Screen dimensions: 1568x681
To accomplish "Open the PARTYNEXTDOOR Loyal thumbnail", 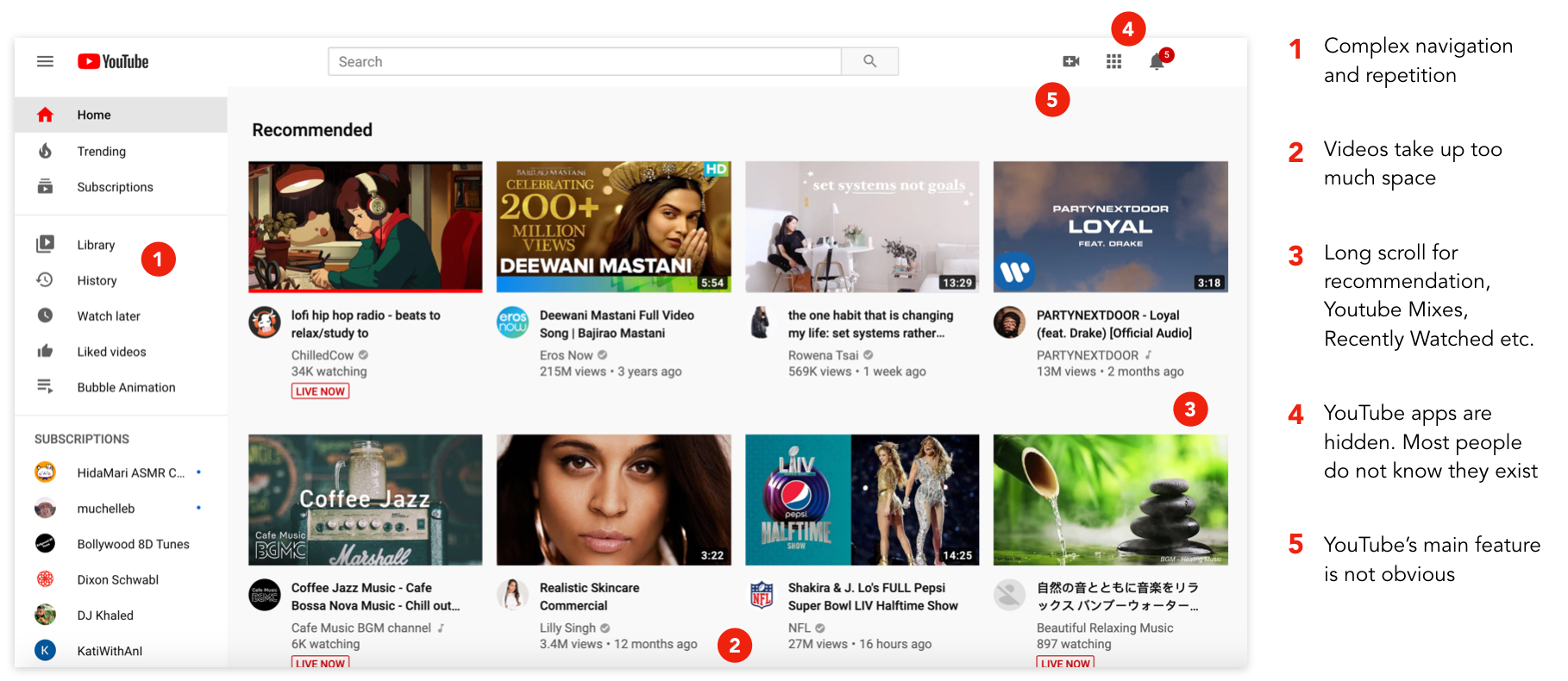I will click(1111, 227).
